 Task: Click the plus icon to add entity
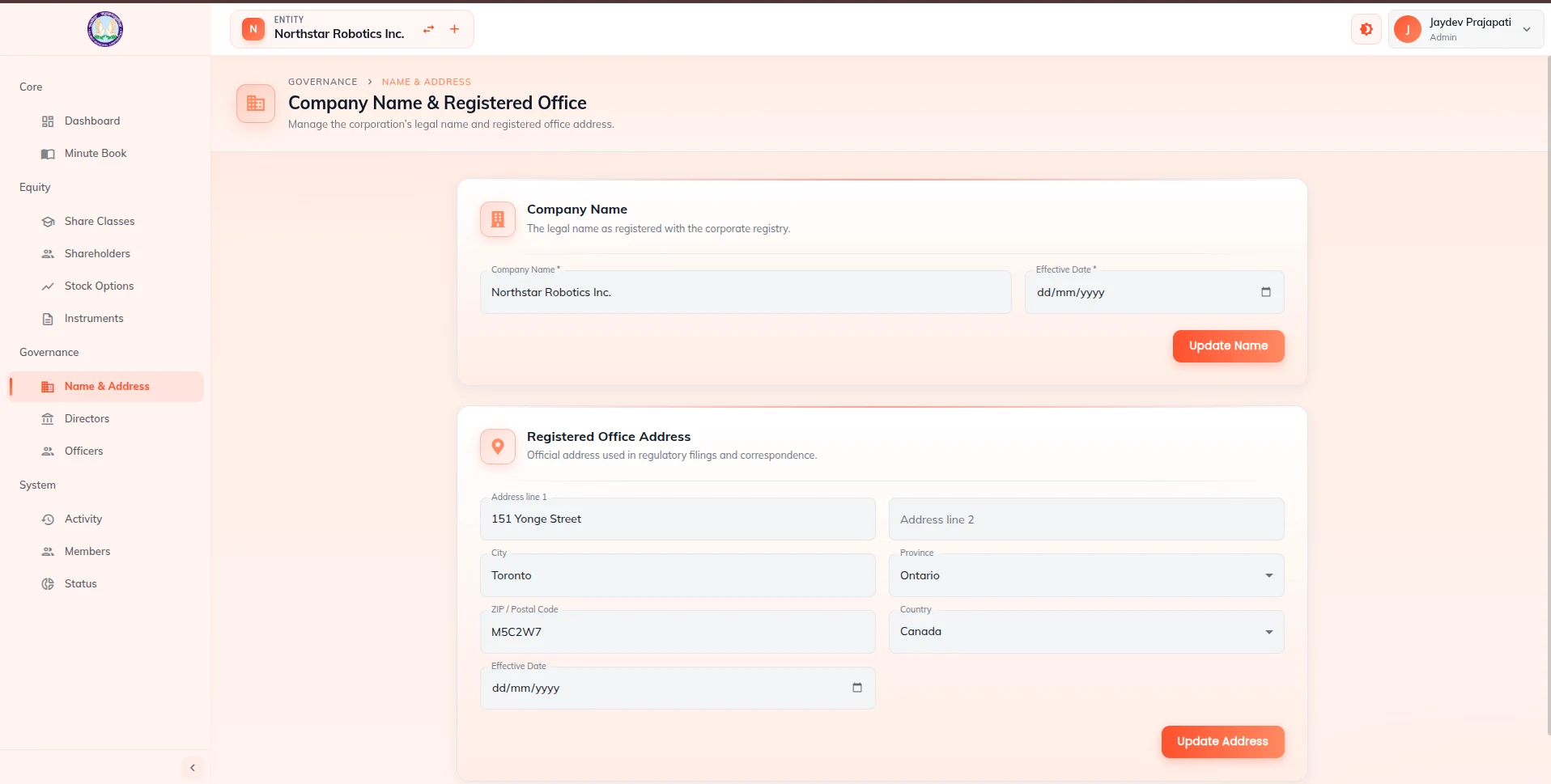tap(455, 29)
